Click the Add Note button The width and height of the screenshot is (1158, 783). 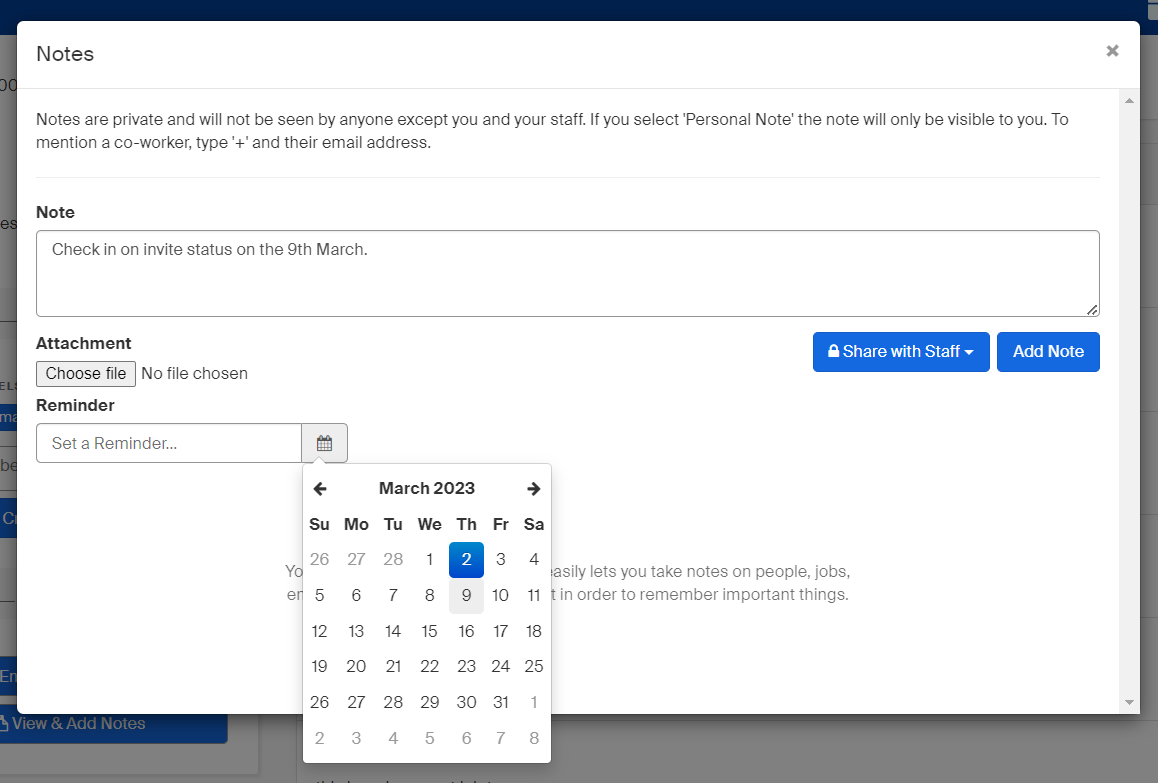point(1048,352)
